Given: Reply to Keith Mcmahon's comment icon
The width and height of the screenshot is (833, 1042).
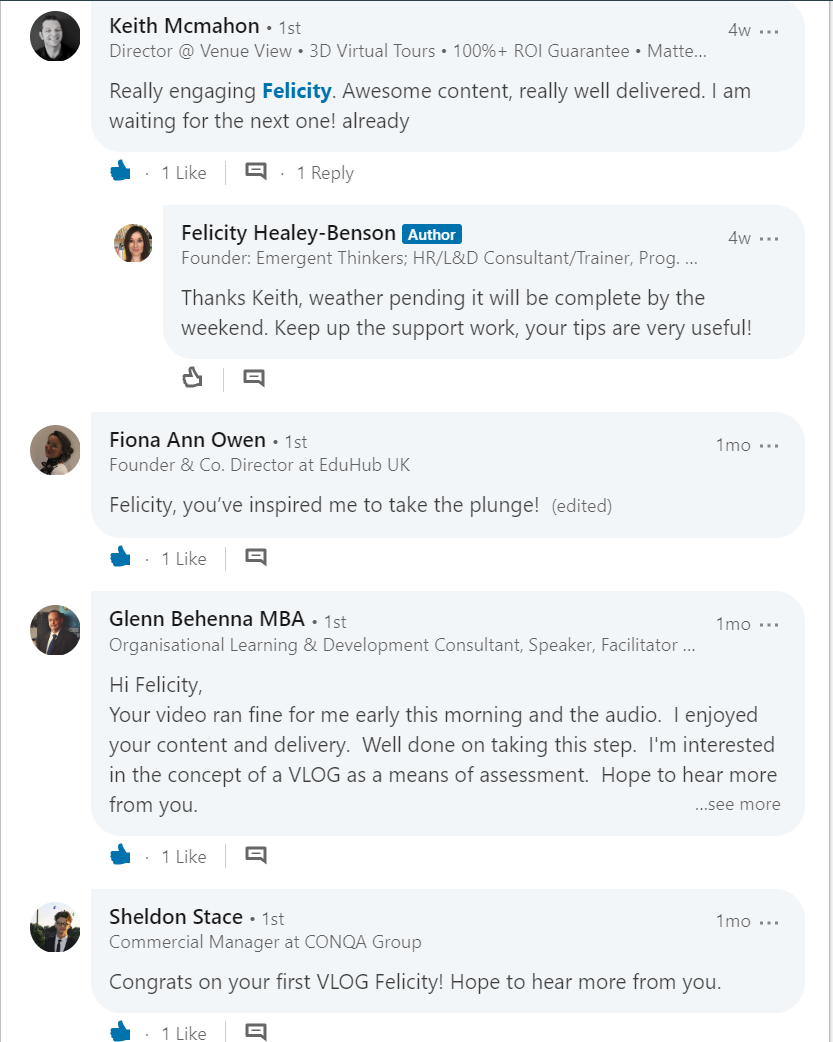Looking at the screenshot, I should pyautogui.click(x=256, y=172).
